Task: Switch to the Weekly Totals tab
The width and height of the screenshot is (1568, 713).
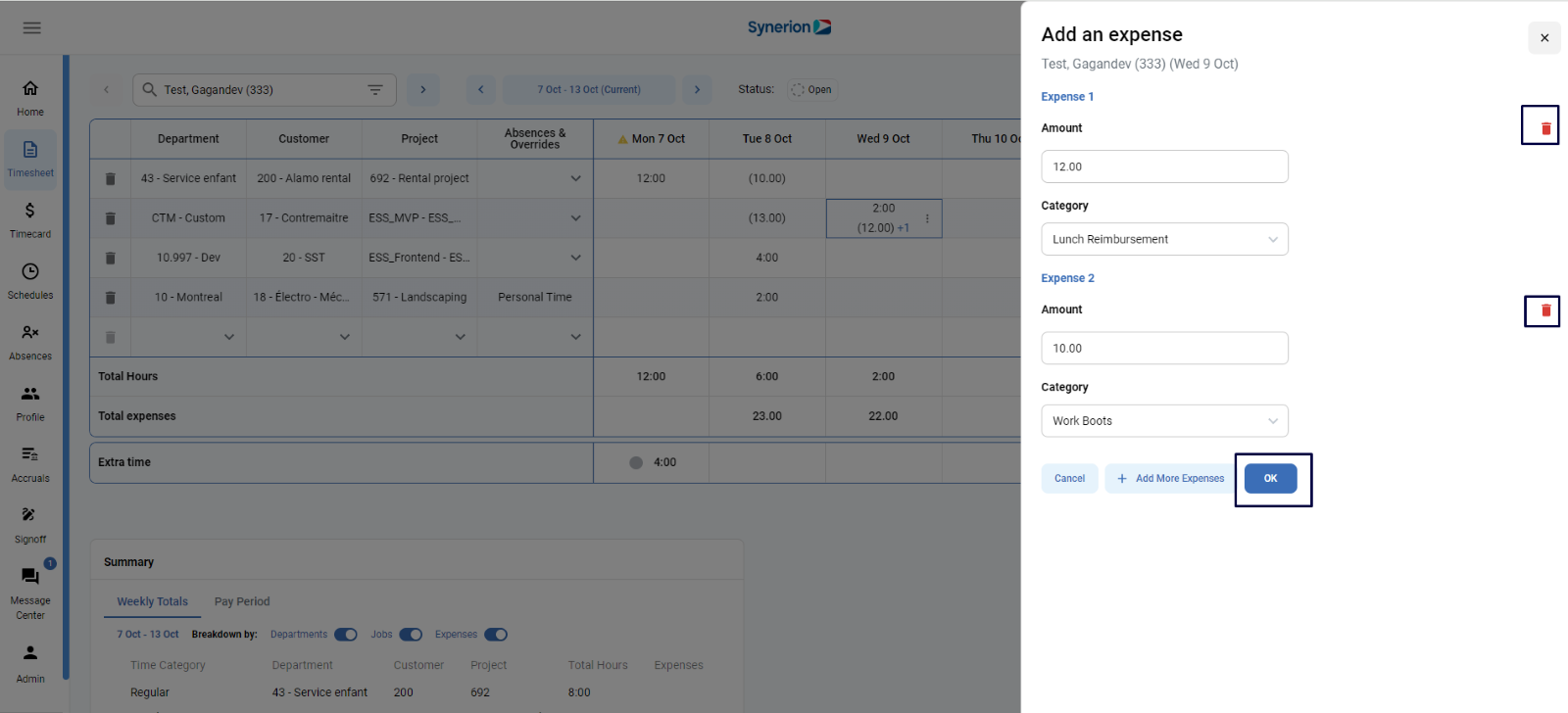Action: coord(152,601)
